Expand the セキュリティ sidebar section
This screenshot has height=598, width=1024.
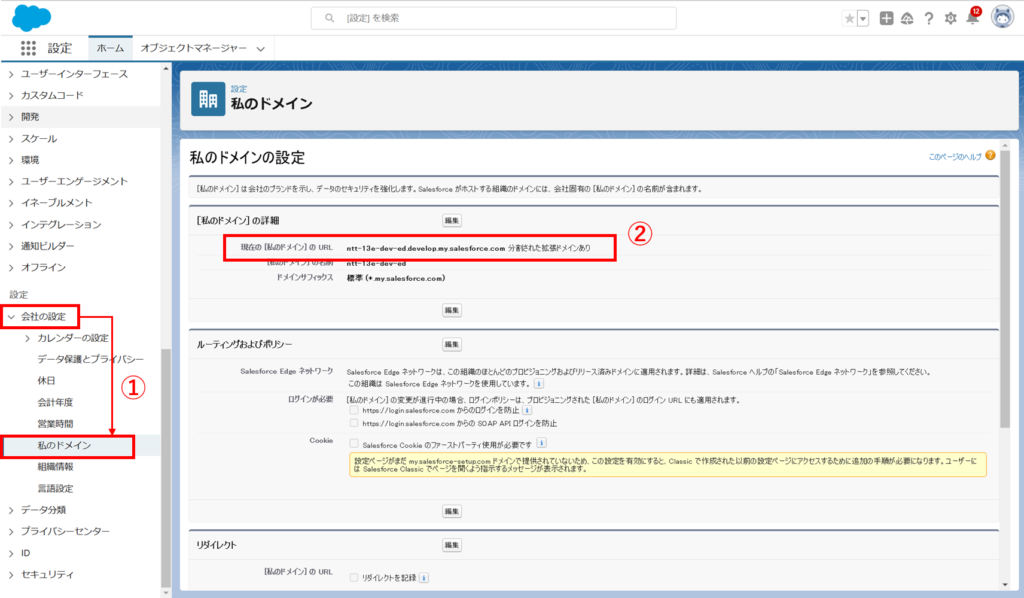coord(11,574)
